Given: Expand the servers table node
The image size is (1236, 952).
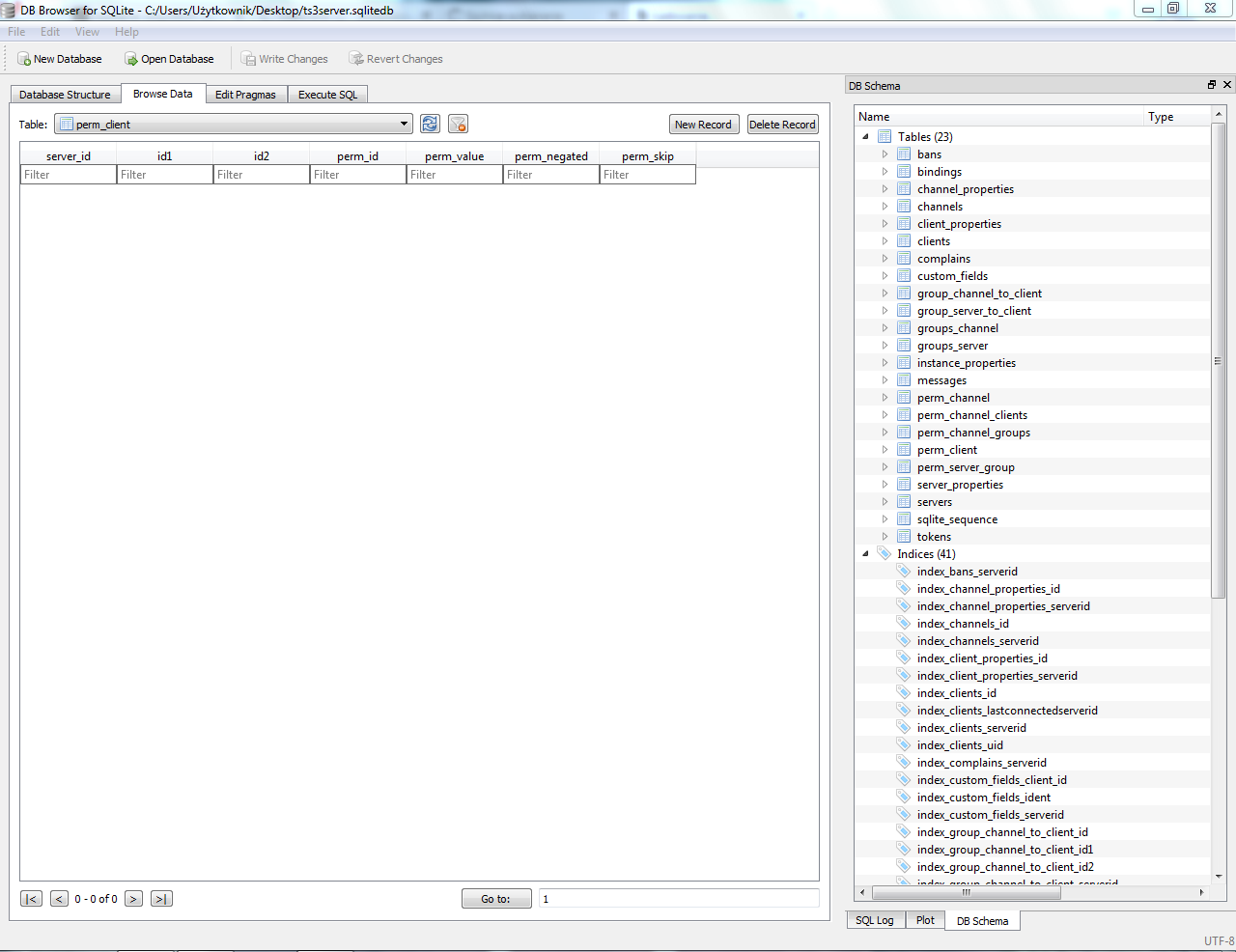Looking at the screenshot, I should coord(885,501).
